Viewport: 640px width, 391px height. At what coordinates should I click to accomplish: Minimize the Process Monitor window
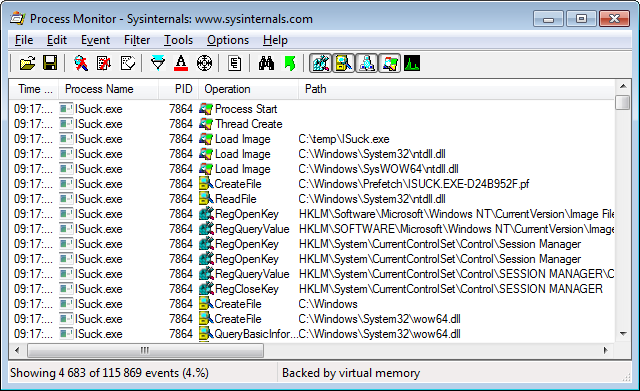pos(549,19)
